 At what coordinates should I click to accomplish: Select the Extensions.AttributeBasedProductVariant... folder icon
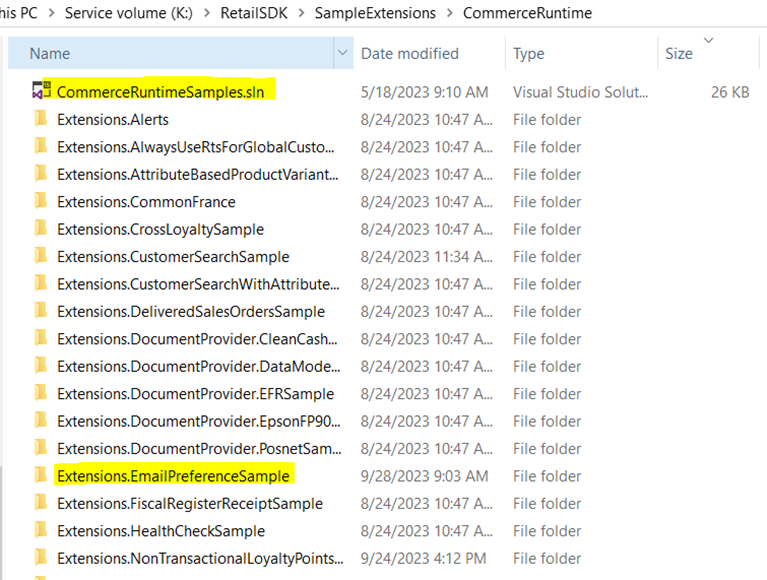41,173
